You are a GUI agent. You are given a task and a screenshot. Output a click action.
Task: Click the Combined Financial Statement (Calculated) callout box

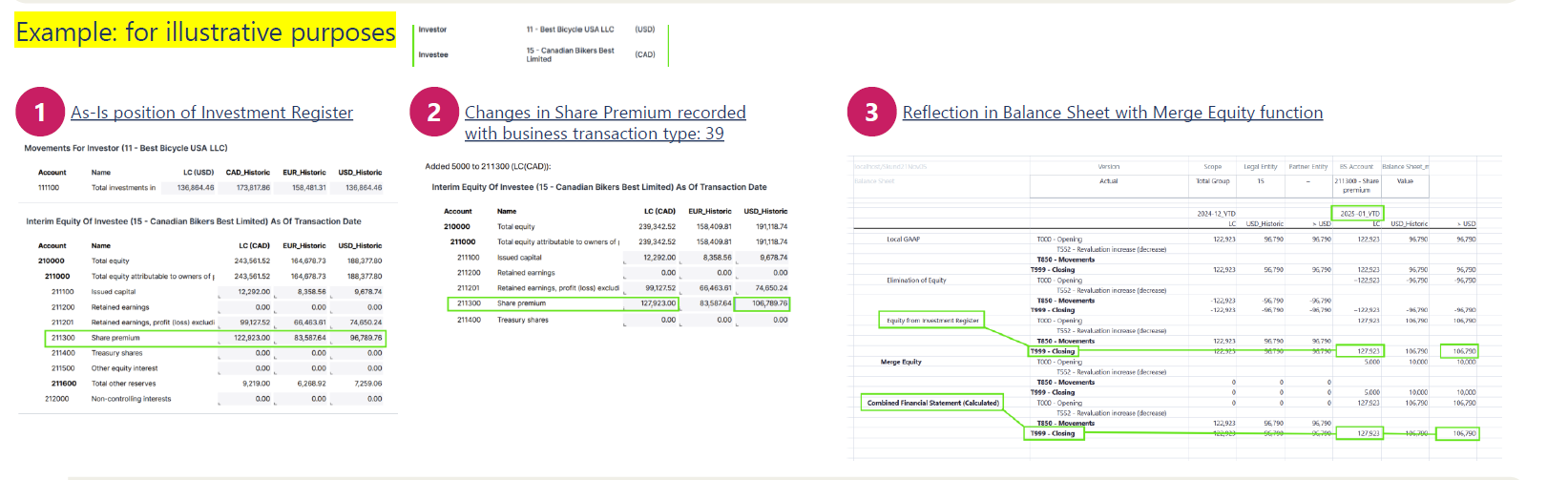(x=932, y=403)
